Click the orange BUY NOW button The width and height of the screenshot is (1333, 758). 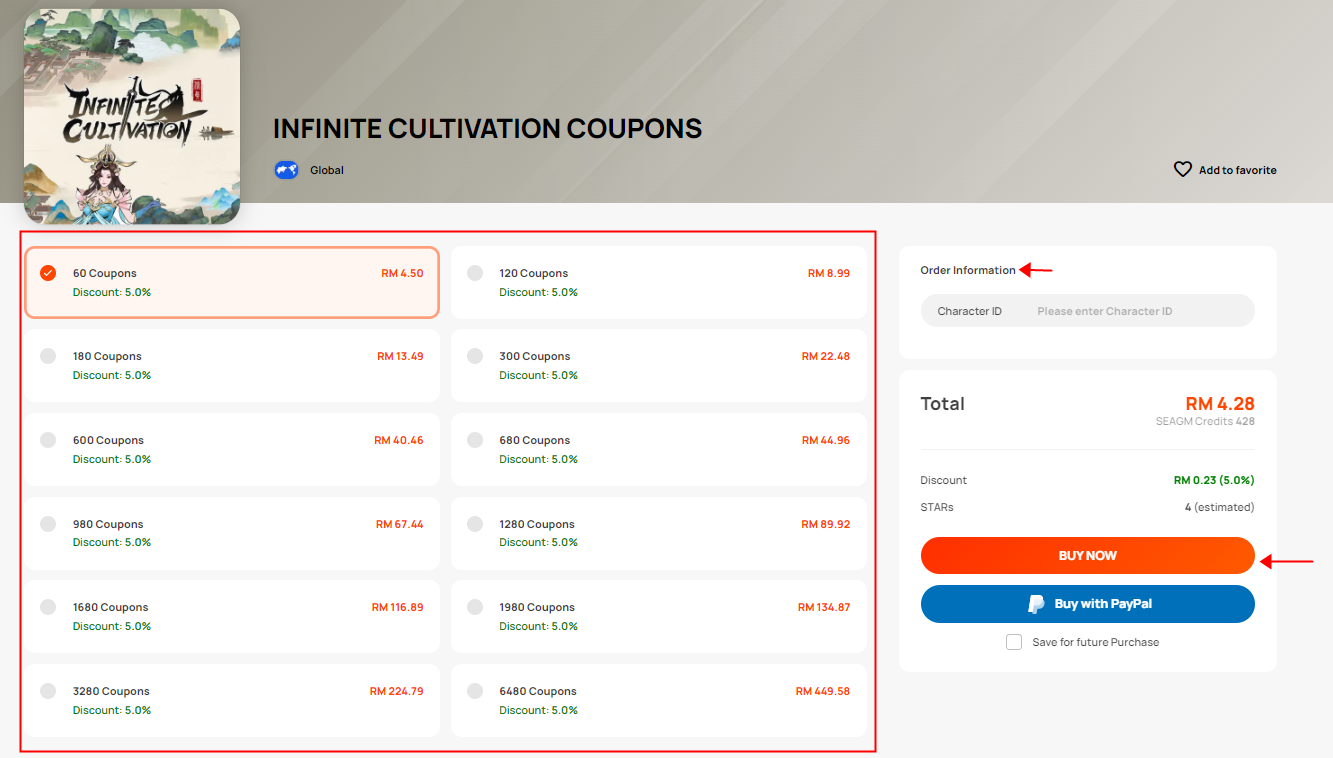(x=1088, y=556)
